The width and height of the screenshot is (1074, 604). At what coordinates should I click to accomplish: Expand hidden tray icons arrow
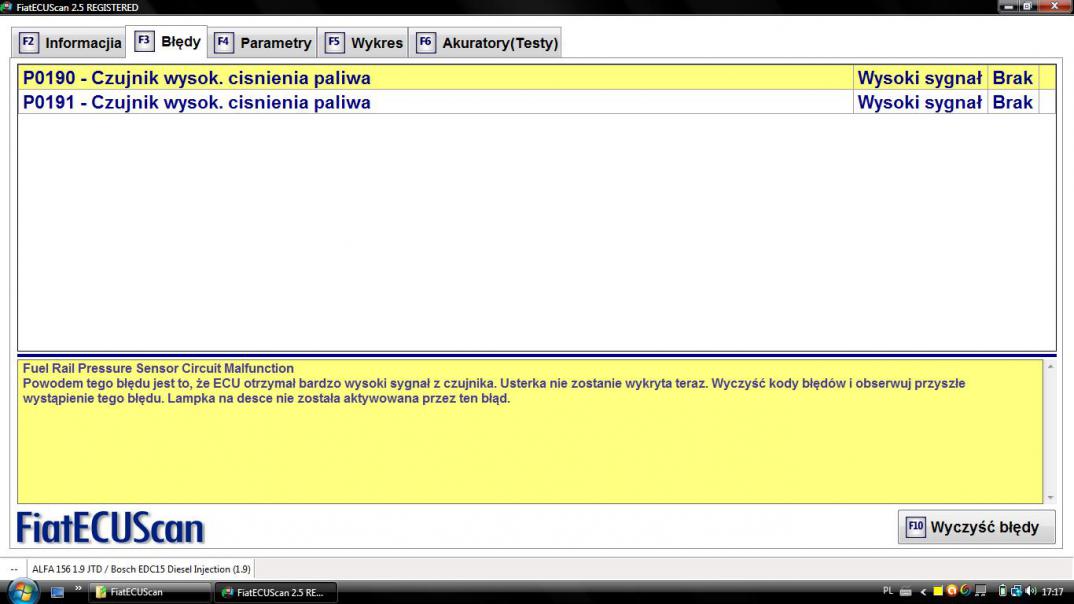[x=923, y=592]
